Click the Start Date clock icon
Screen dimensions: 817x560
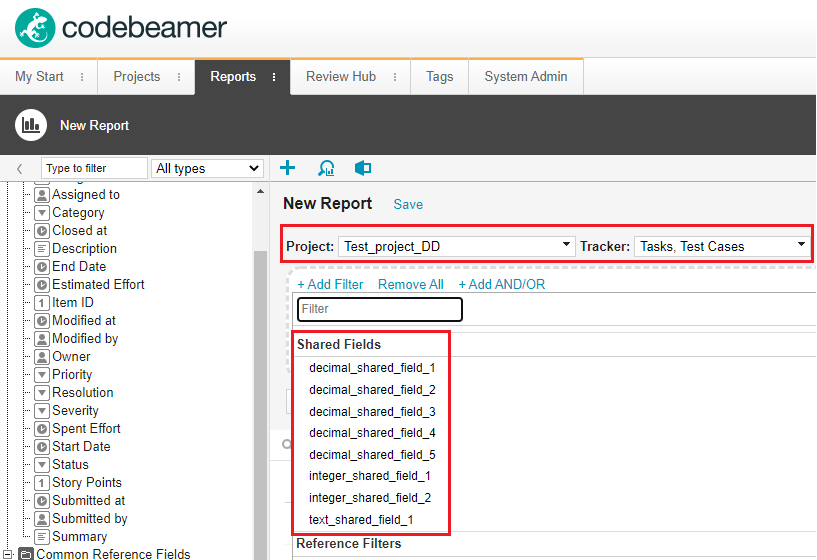[x=42, y=446]
